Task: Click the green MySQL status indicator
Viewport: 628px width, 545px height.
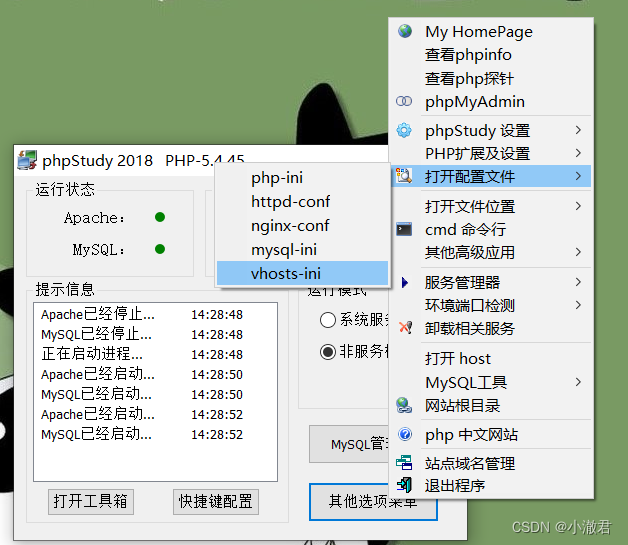Action: tap(160, 249)
